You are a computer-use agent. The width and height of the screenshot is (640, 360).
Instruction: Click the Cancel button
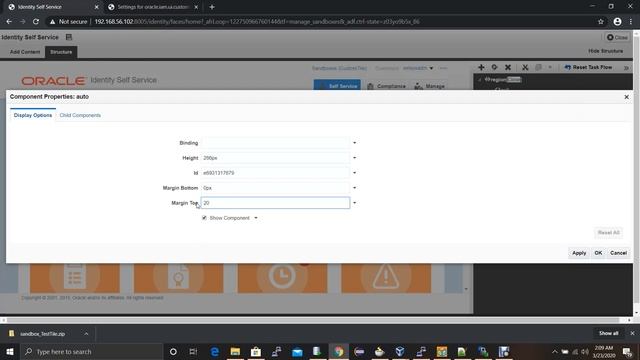click(618, 253)
